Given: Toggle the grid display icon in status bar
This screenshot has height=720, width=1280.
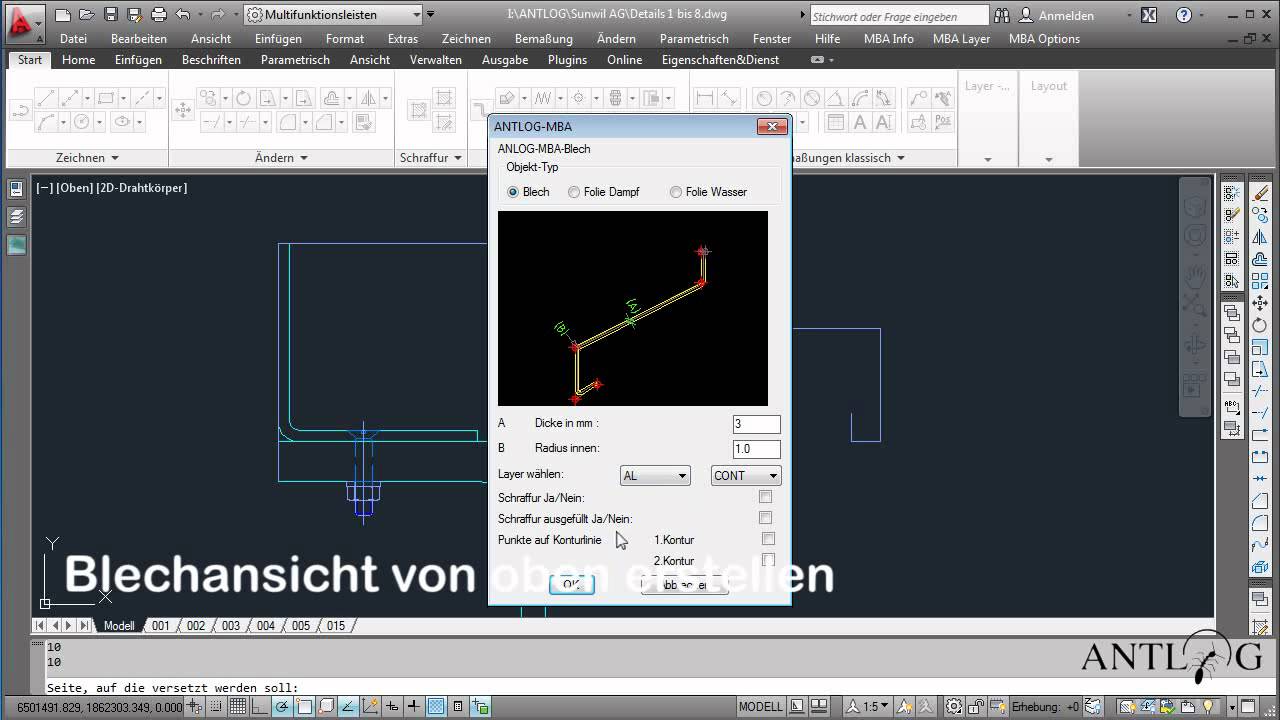Looking at the screenshot, I should tap(238, 707).
